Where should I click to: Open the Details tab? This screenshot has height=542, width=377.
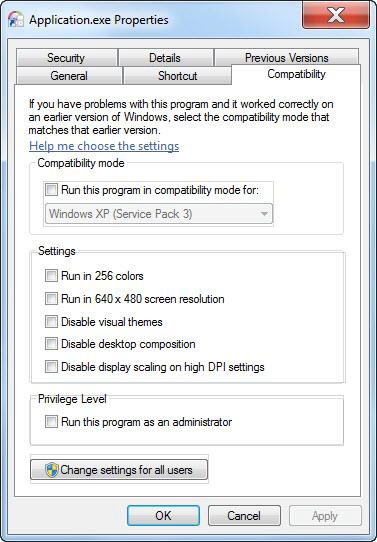[x=166, y=58]
